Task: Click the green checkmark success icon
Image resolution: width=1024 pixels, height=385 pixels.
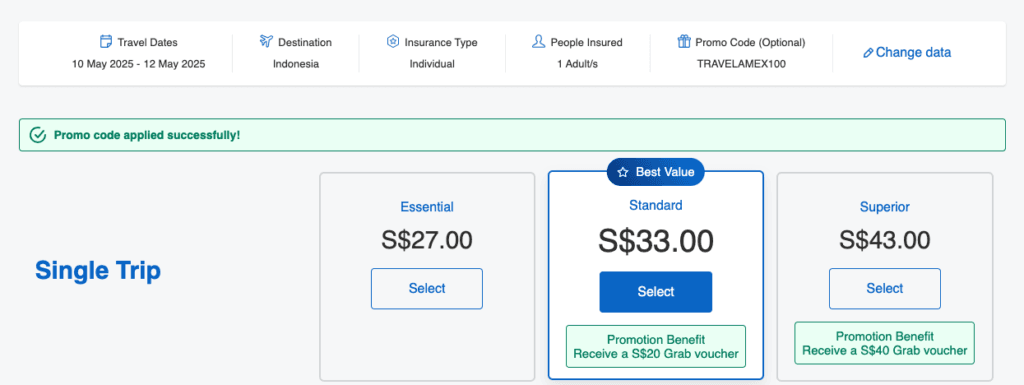Action: click(x=38, y=135)
